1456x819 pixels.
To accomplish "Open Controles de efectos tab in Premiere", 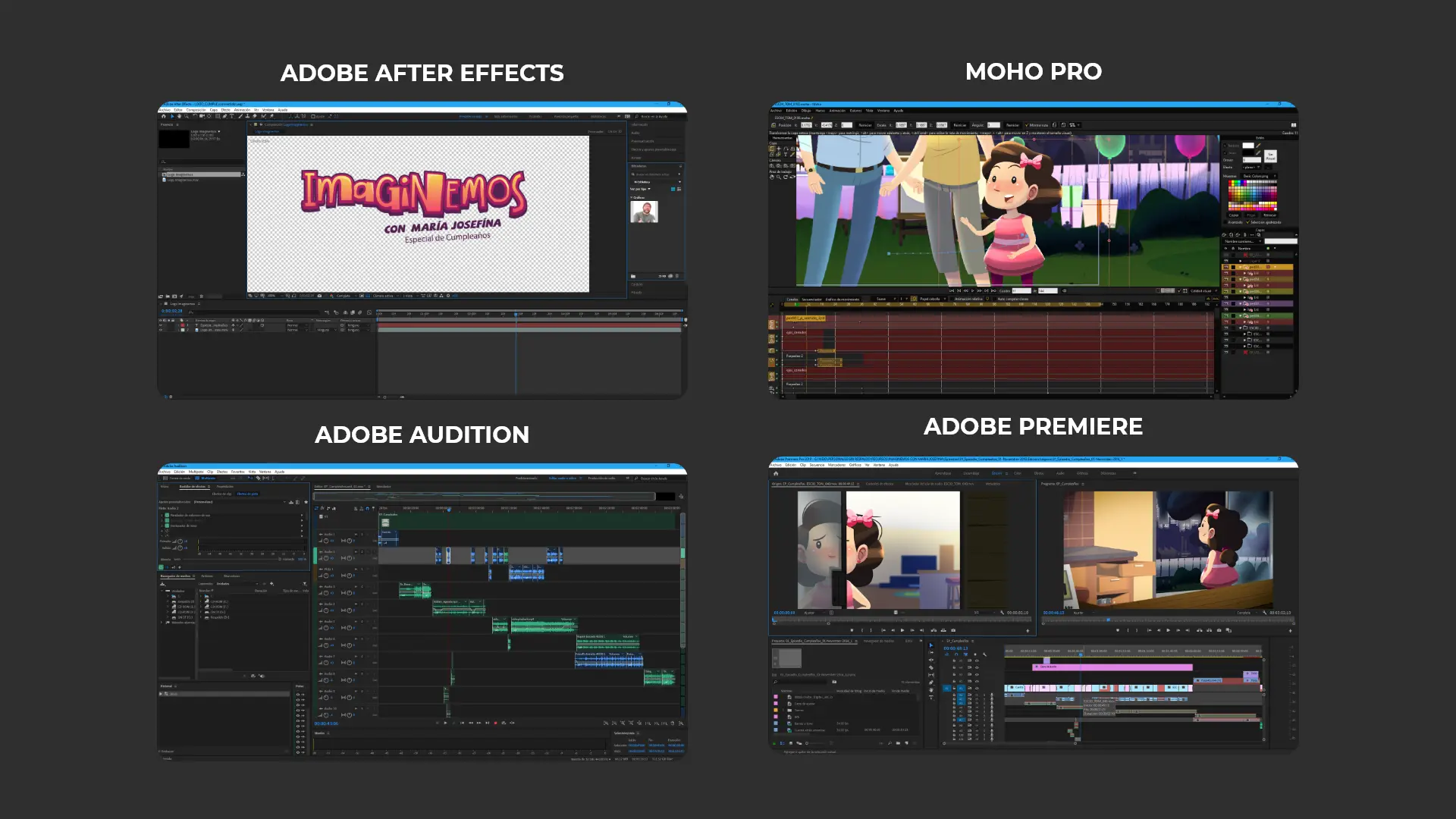I will [880, 484].
